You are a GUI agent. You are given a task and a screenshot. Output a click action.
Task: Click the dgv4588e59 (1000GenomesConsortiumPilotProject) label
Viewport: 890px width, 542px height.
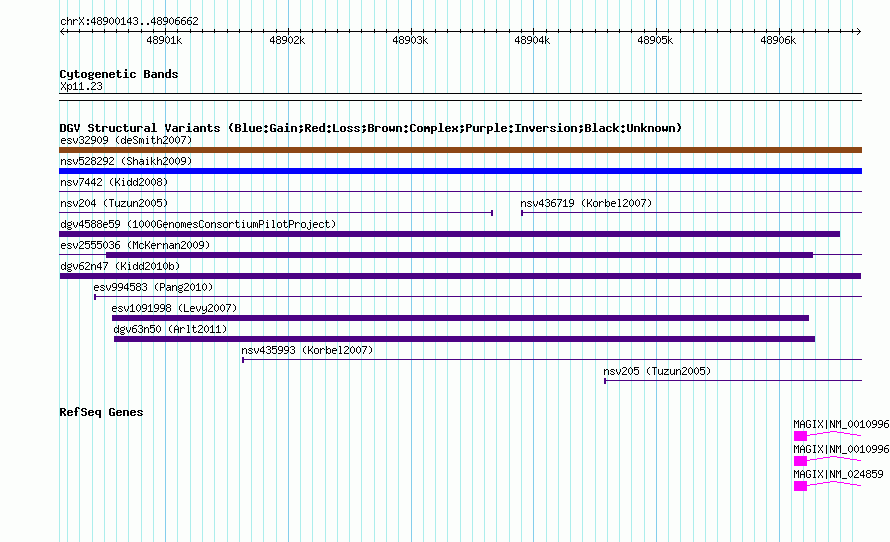[x=198, y=224]
